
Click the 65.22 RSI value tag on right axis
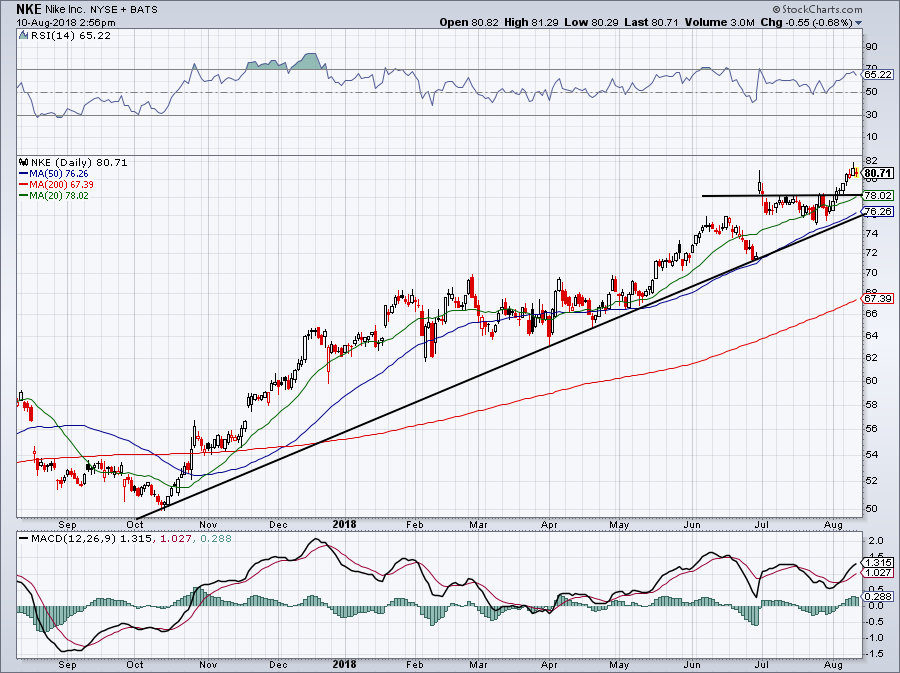point(878,75)
